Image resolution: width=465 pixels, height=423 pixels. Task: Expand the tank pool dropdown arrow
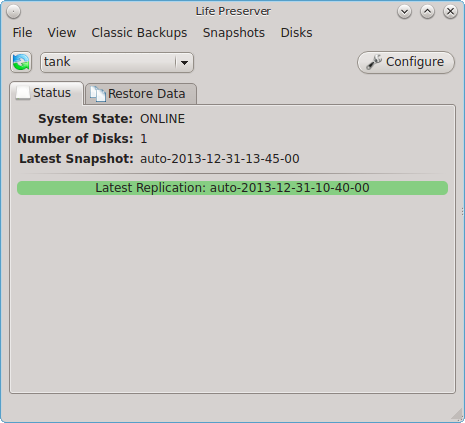(184, 62)
